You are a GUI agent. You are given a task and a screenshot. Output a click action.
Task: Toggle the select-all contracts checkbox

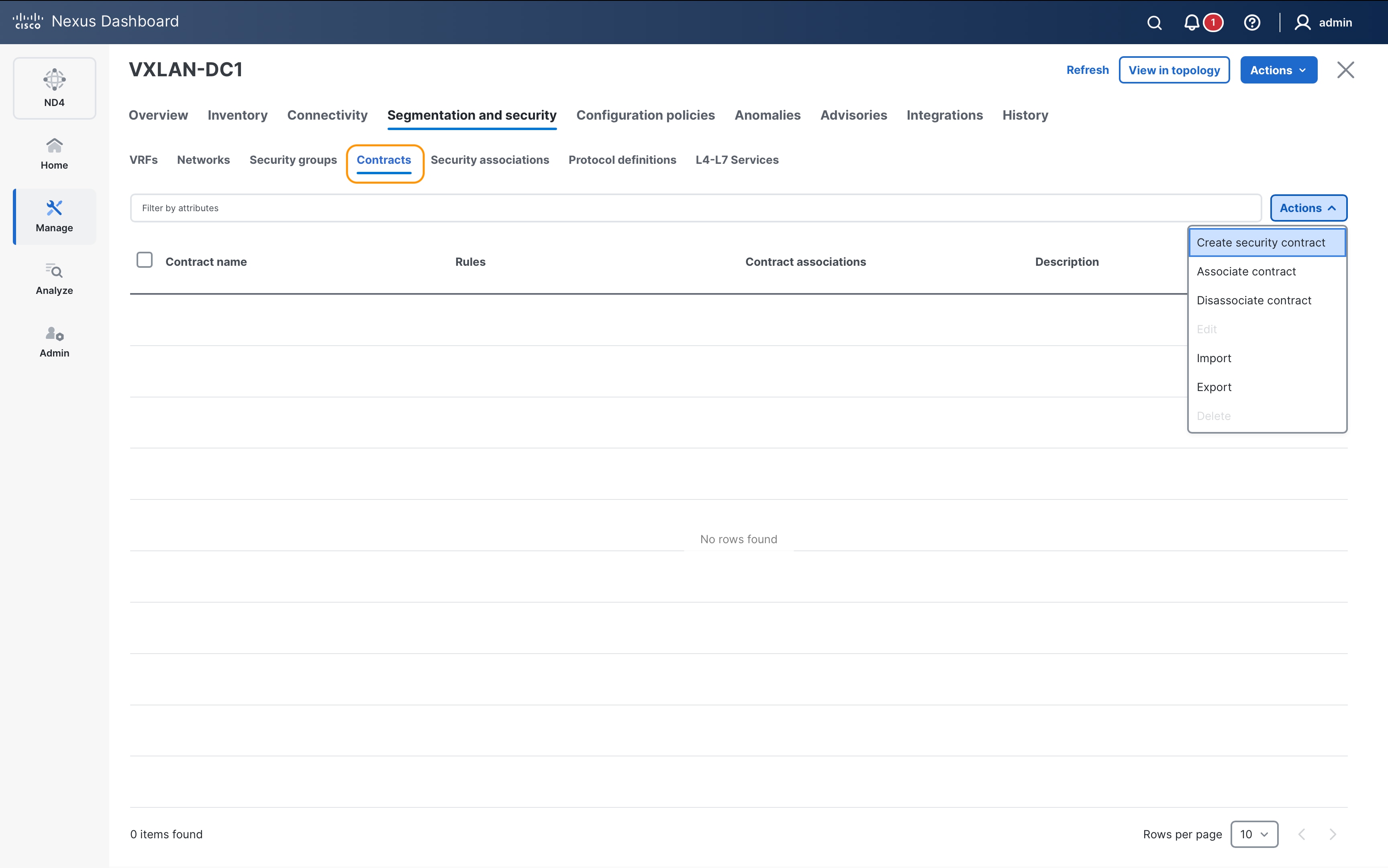[145, 260]
